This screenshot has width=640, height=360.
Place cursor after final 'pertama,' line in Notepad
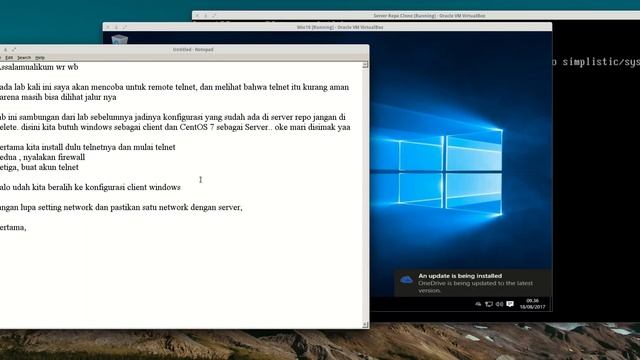point(27,228)
